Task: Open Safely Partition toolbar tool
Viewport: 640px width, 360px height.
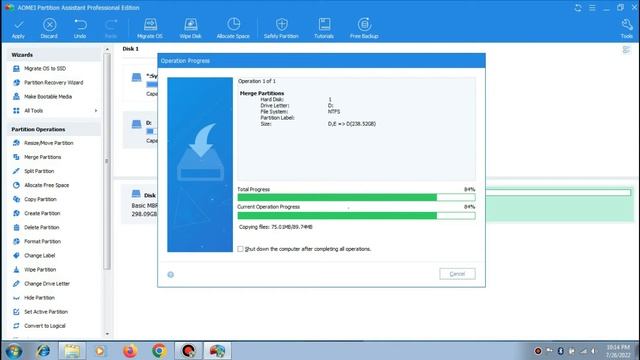Action: click(x=281, y=28)
